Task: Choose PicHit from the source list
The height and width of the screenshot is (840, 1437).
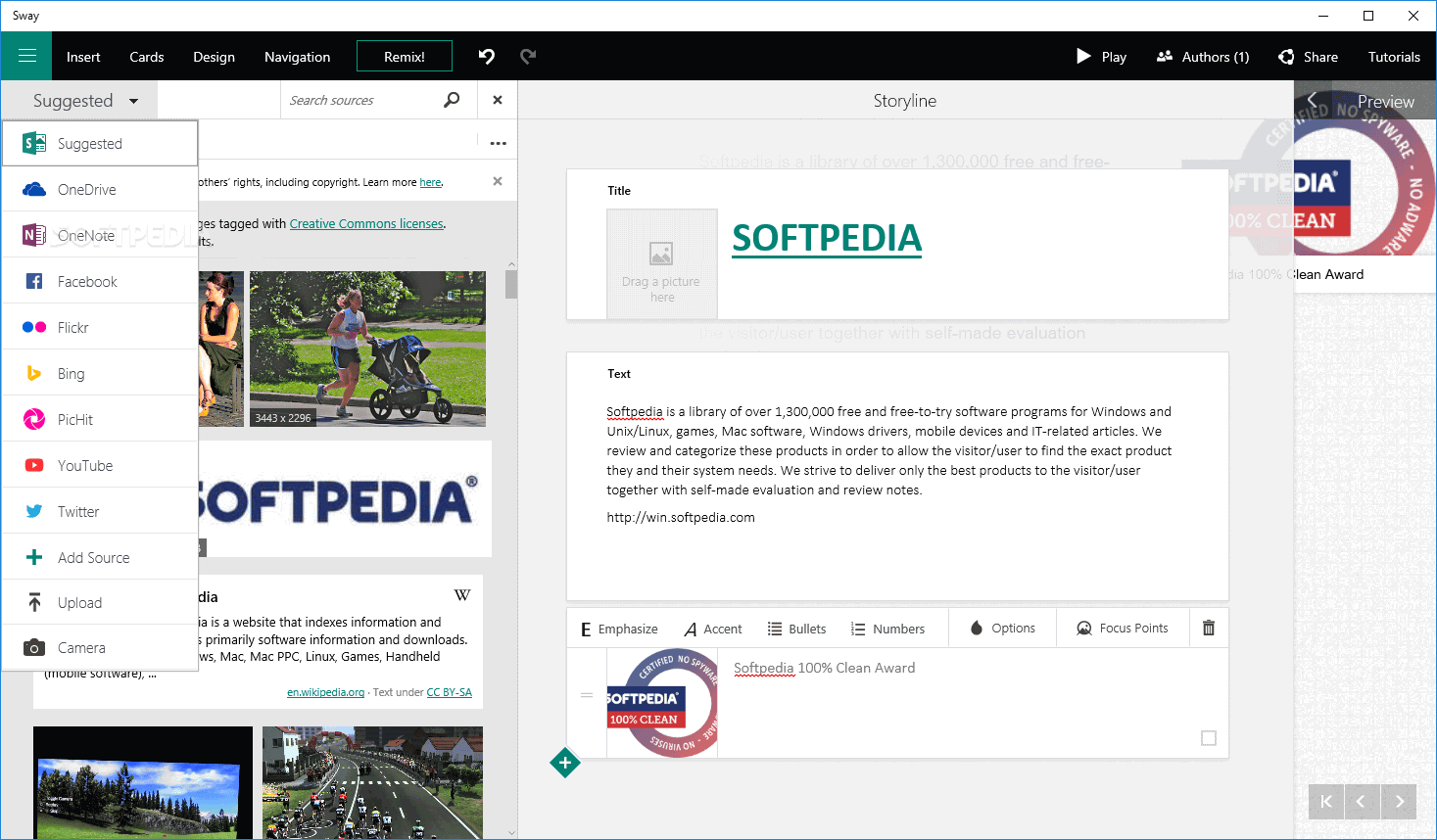Action: tap(100, 419)
